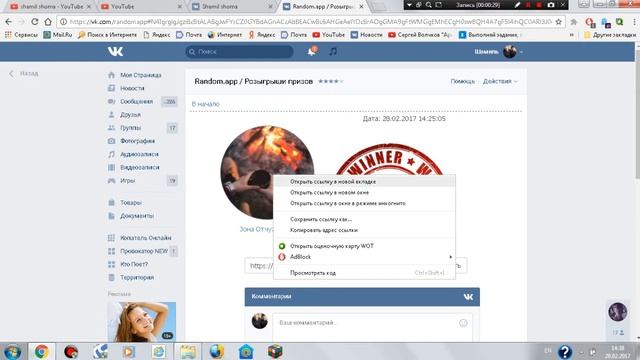Click the Комментарии widget VK logo
640x360 pixels.
[x=468, y=297]
